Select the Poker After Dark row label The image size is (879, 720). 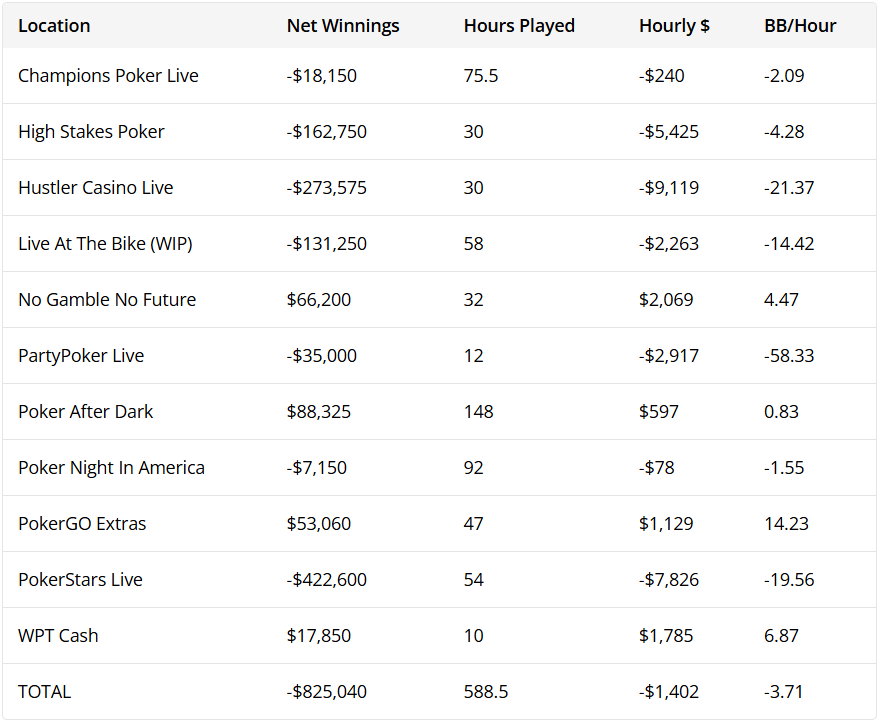click(86, 412)
